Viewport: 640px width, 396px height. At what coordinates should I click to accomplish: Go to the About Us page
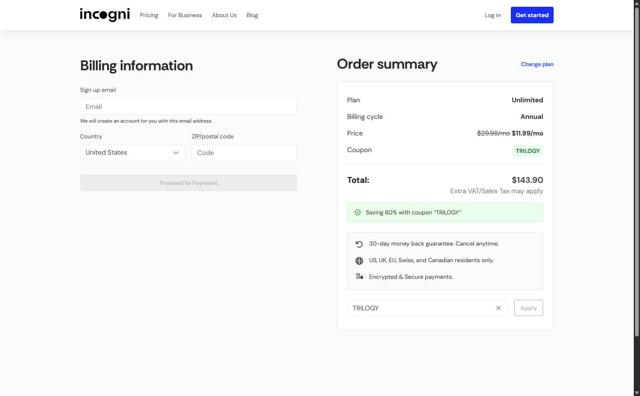(x=224, y=15)
